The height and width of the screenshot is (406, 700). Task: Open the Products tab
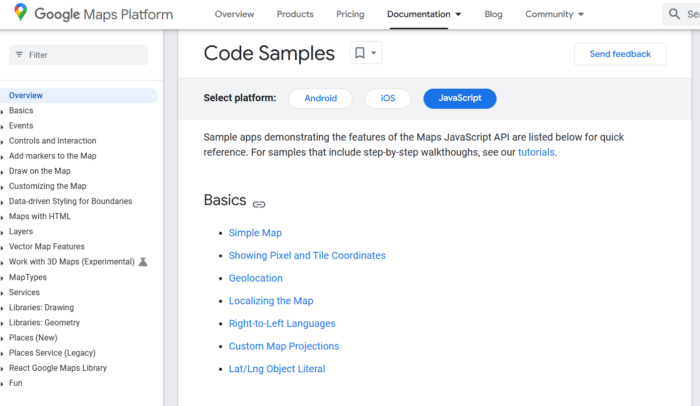pos(294,15)
